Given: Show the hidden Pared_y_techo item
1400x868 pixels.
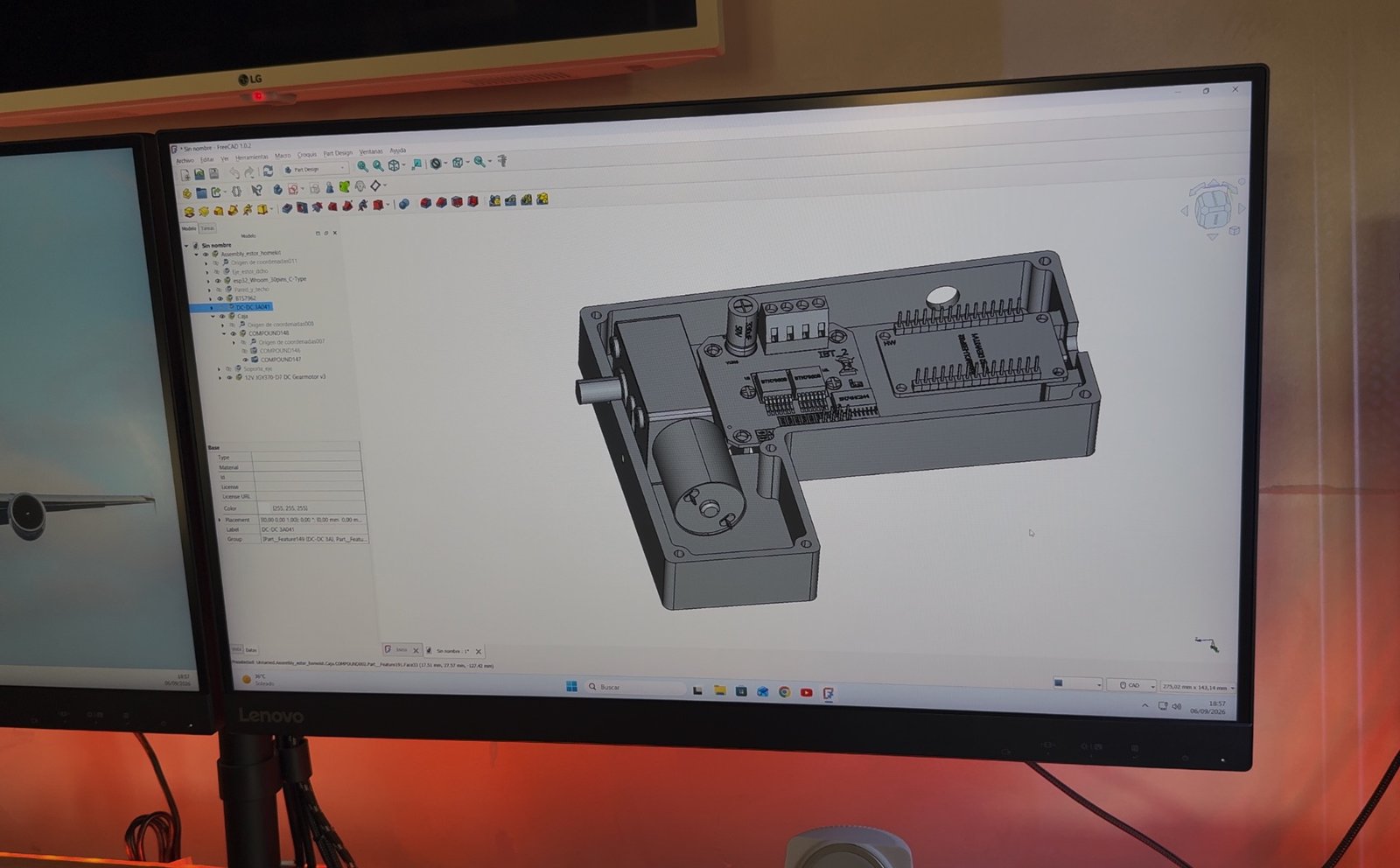Looking at the screenshot, I should [219, 290].
